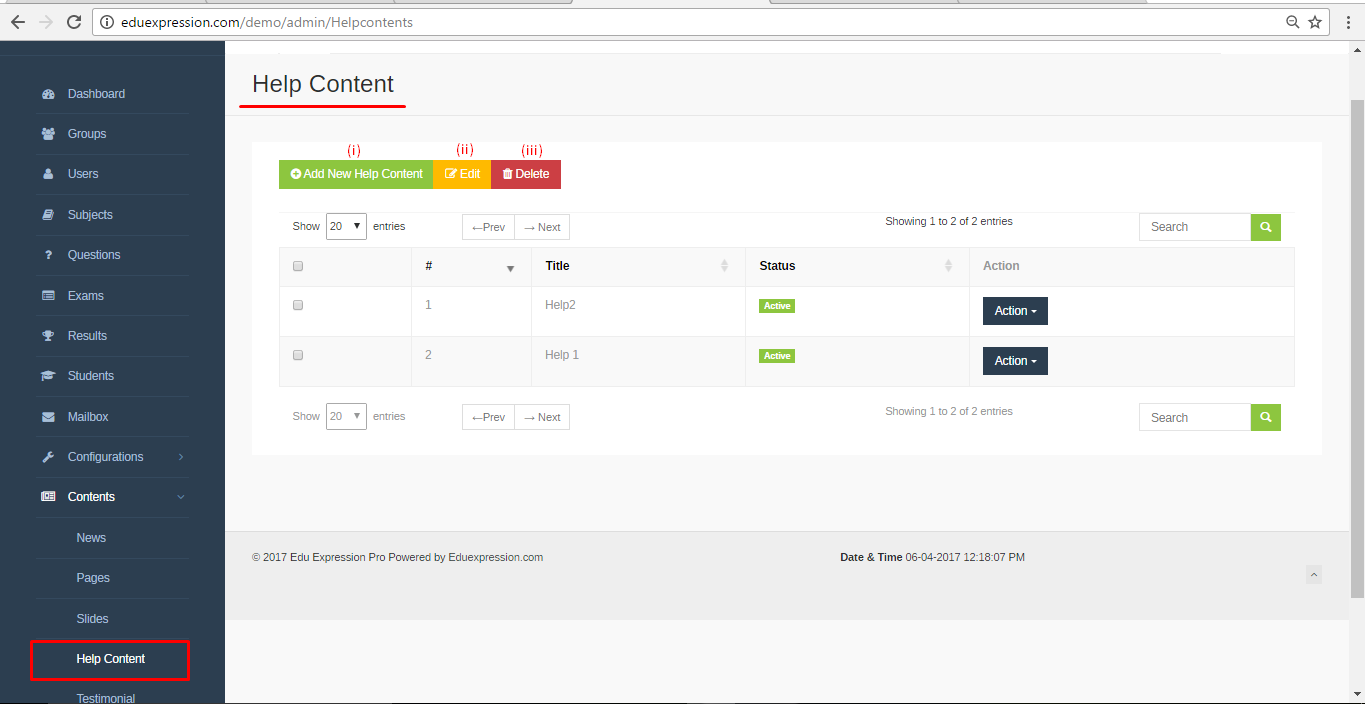Click the Contents newspaper icon

point(48,497)
